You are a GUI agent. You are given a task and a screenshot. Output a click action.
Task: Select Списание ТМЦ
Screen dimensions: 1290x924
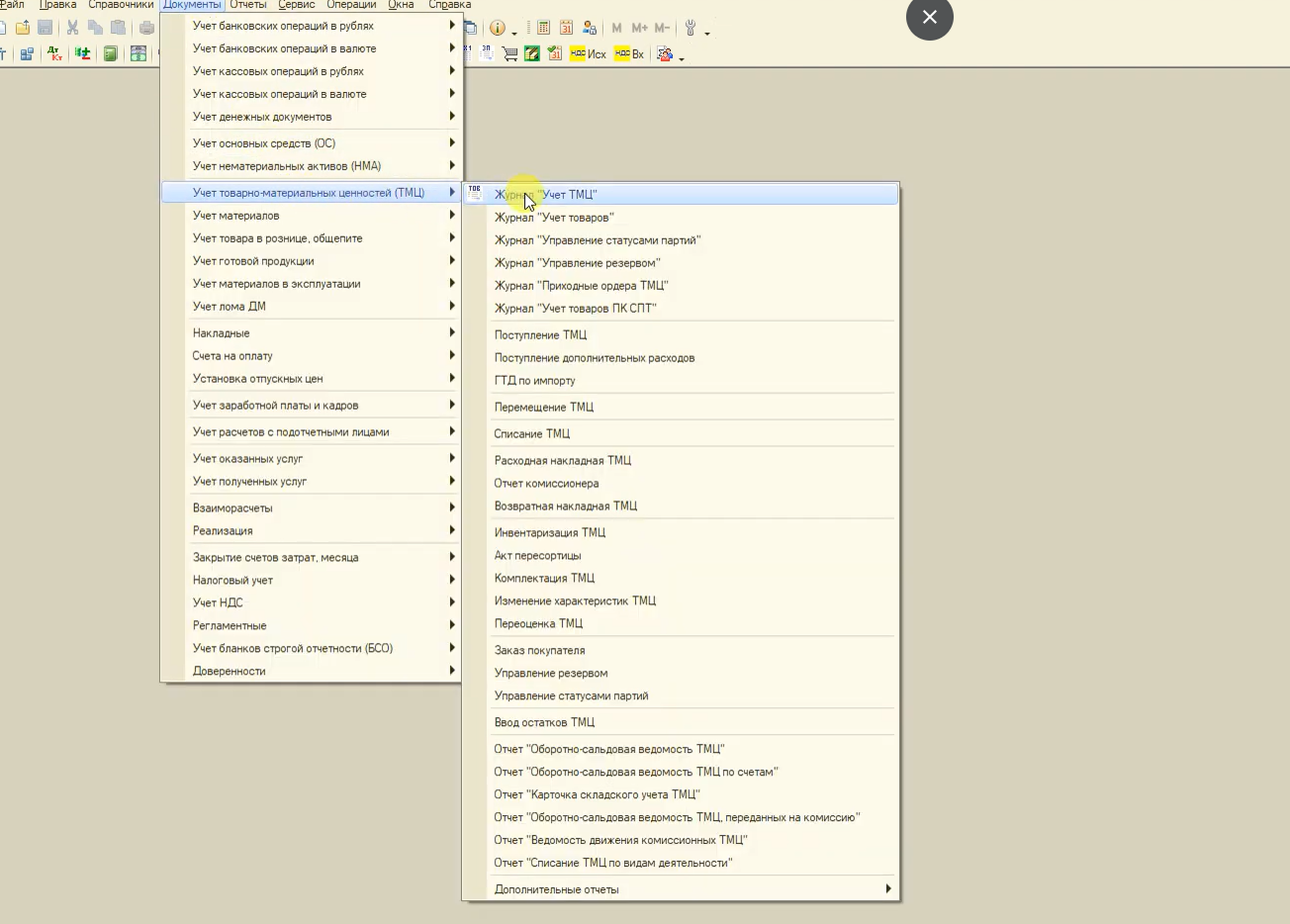(x=681, y=434)
